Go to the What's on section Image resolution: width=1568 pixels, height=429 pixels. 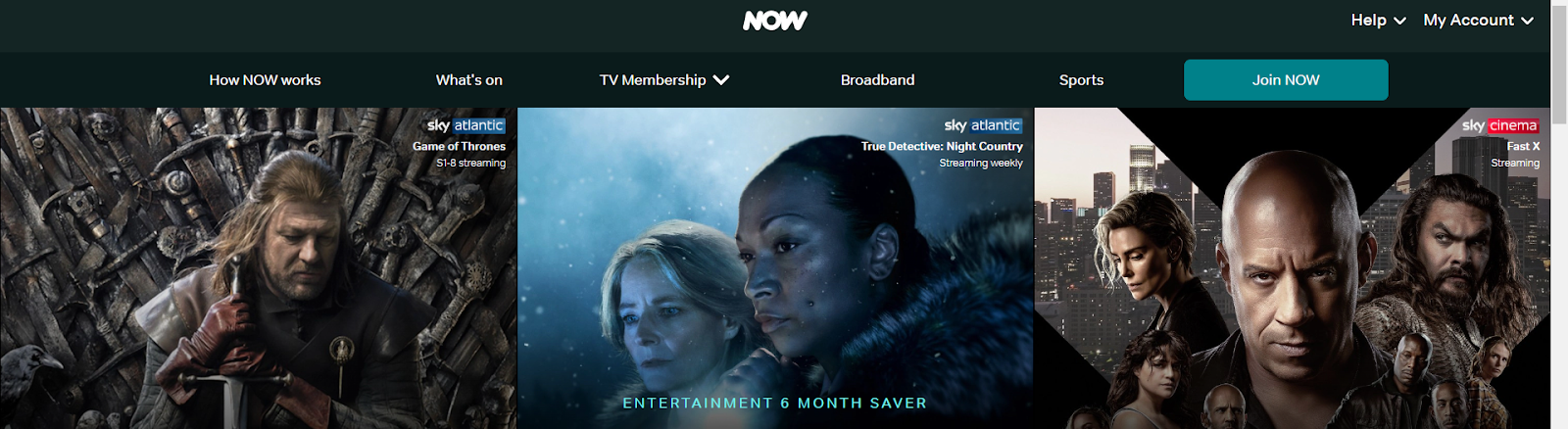pos(469,80)
